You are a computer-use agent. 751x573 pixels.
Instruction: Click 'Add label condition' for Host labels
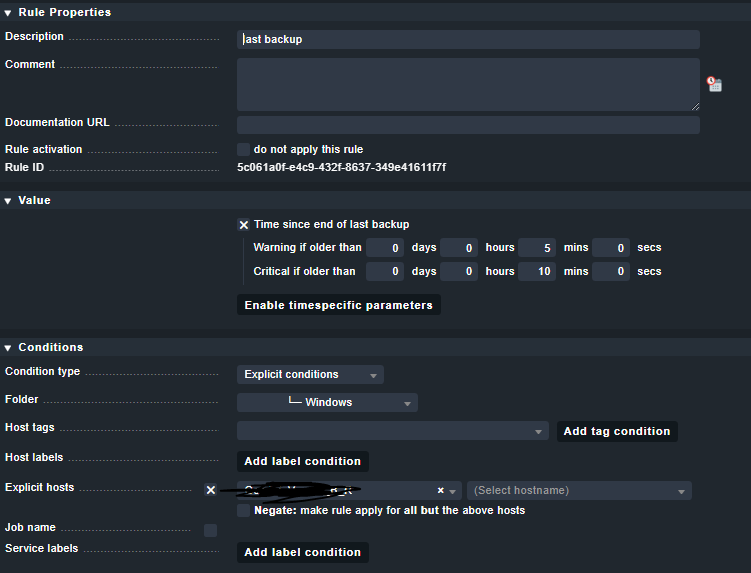pos(302,461)
